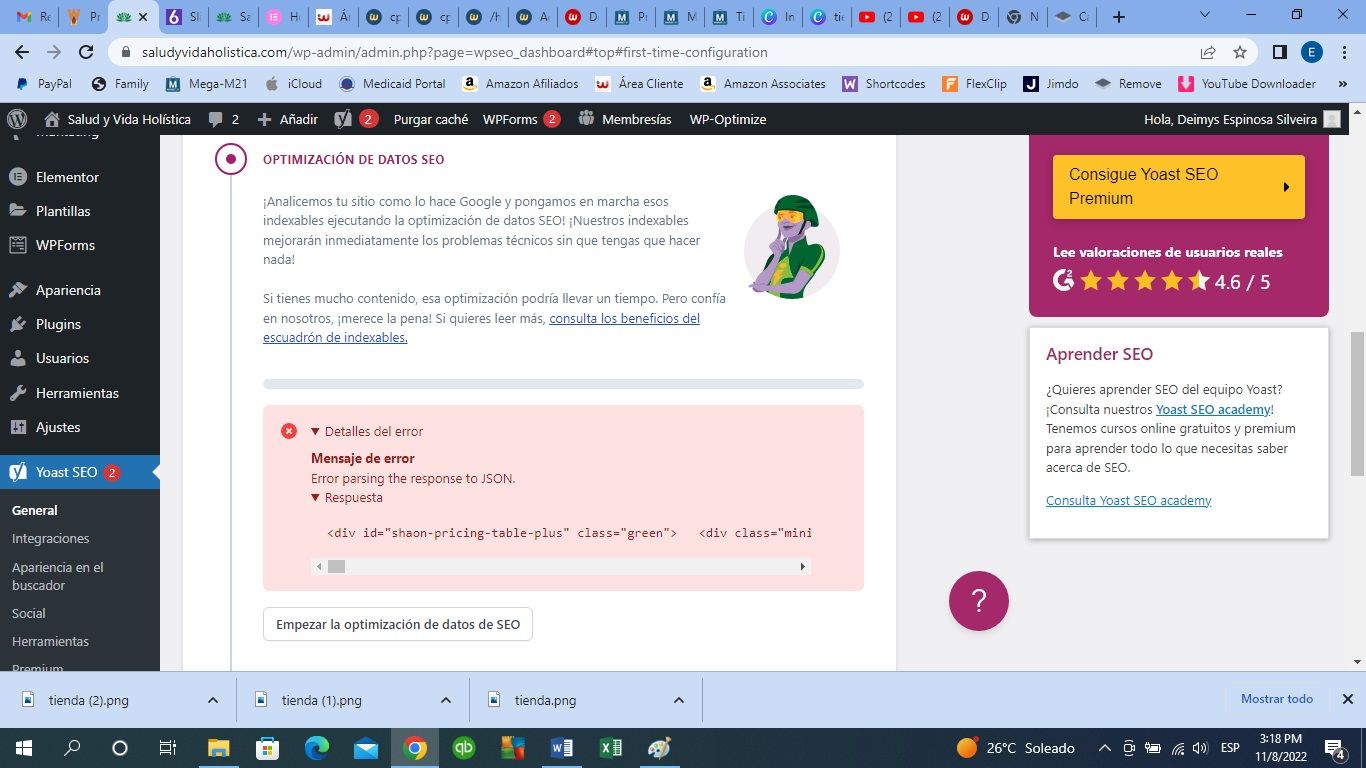Open the tienda (2).png downloaded file
The height and width of the screenshot is (768, 1366).
(x=88, y=700)
